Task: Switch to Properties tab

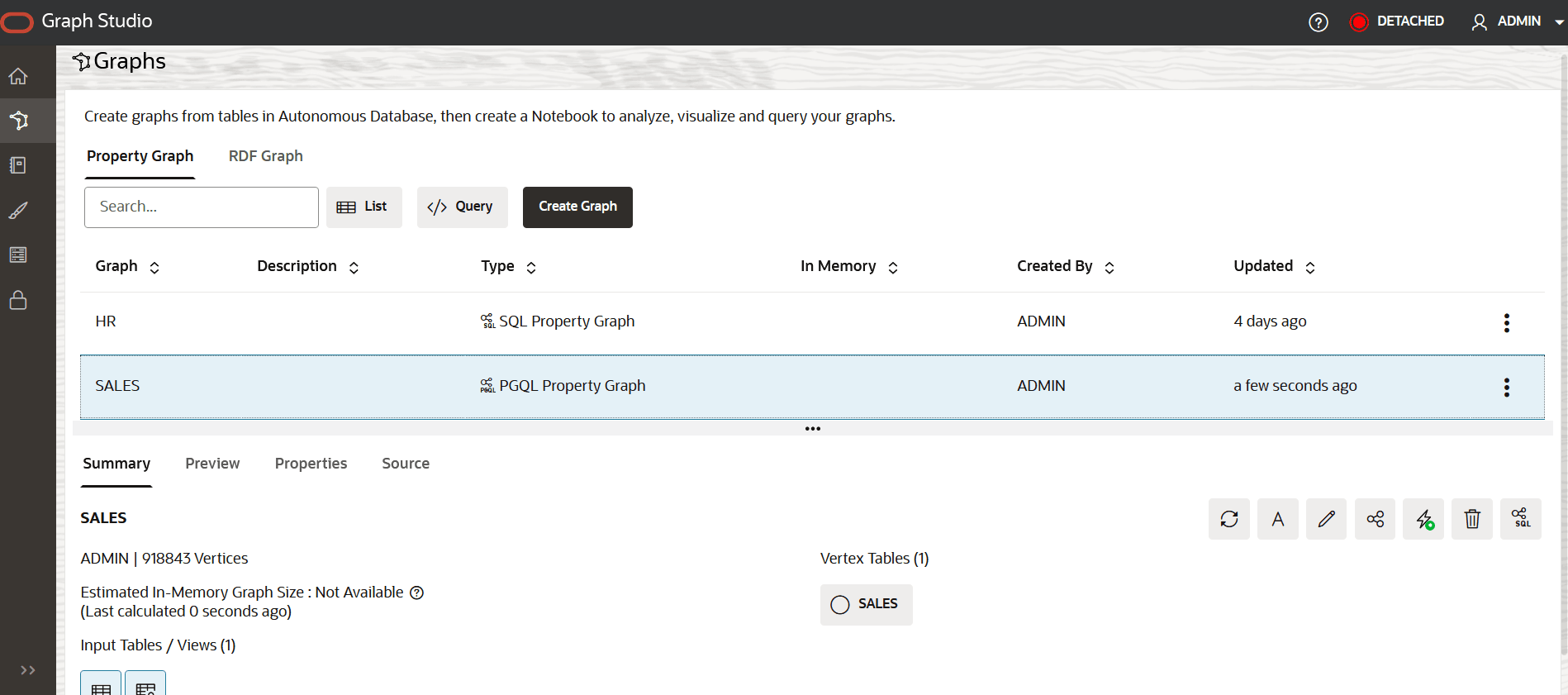Action: coord(311,464)
